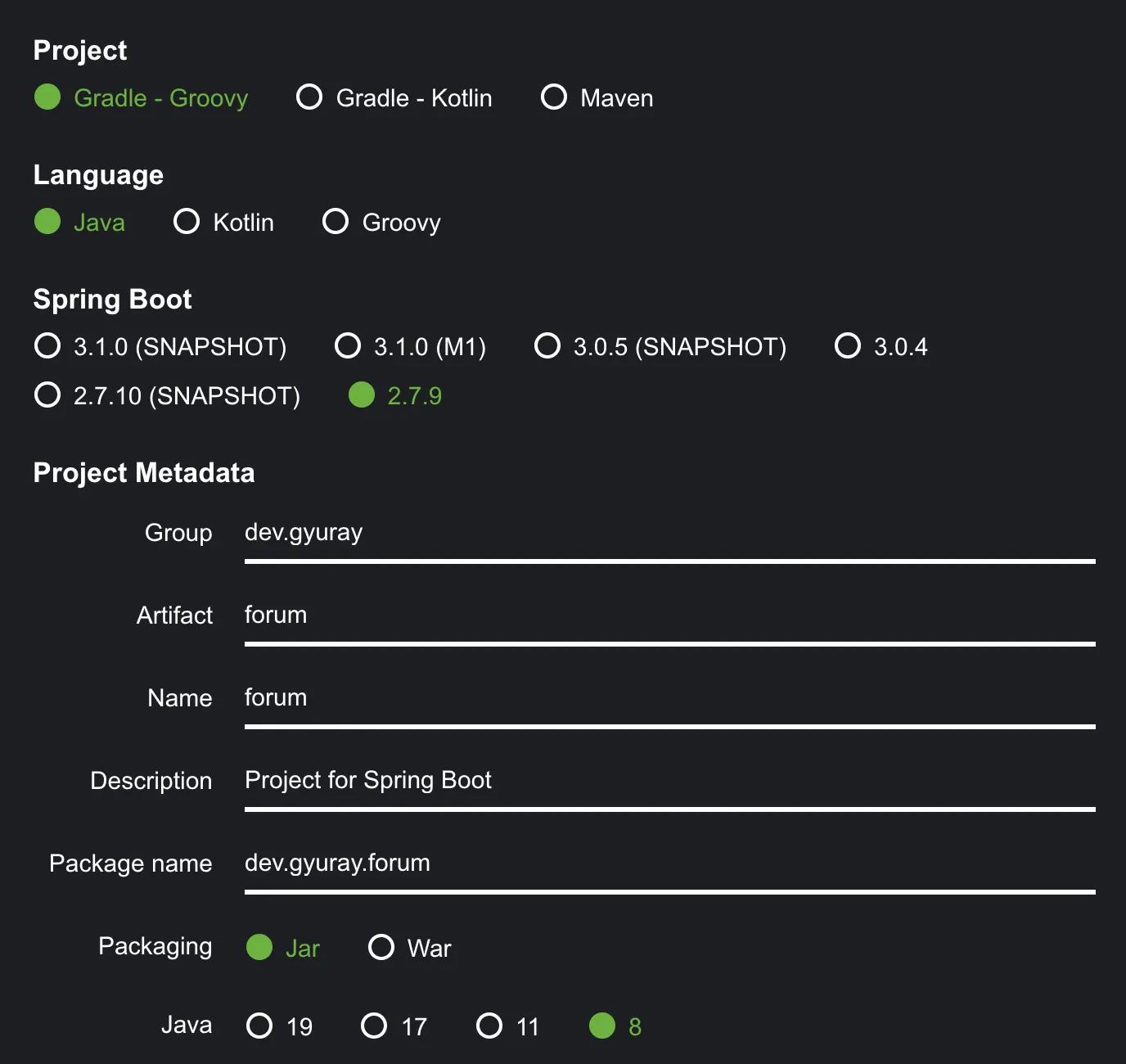
Task: Choose Maven as the project type
Action: (554, 97)
